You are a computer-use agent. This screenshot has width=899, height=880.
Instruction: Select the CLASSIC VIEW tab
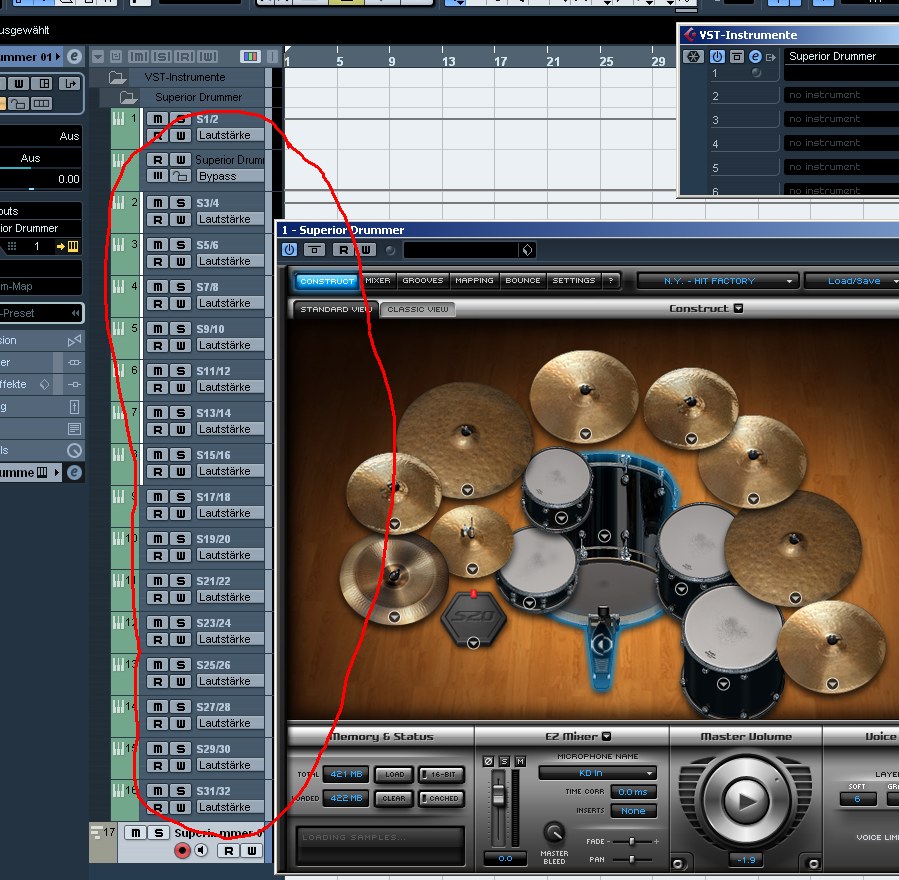click(x=417, y=309)
